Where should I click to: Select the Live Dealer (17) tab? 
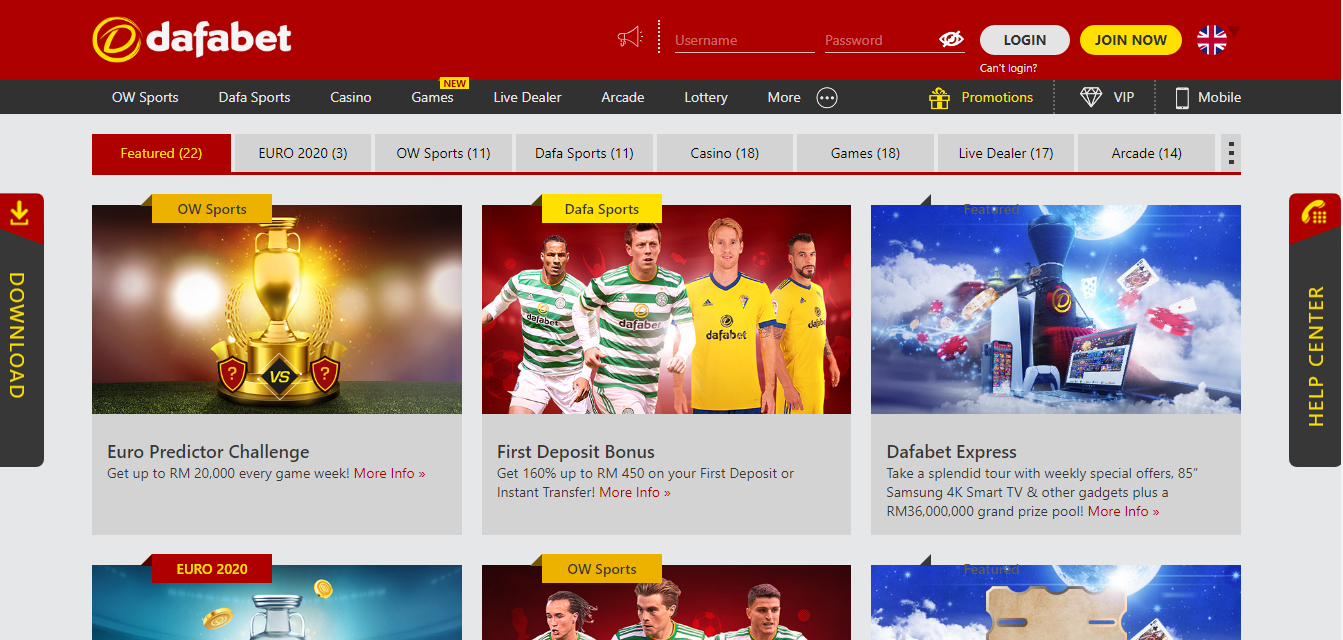pos(1005,153)
